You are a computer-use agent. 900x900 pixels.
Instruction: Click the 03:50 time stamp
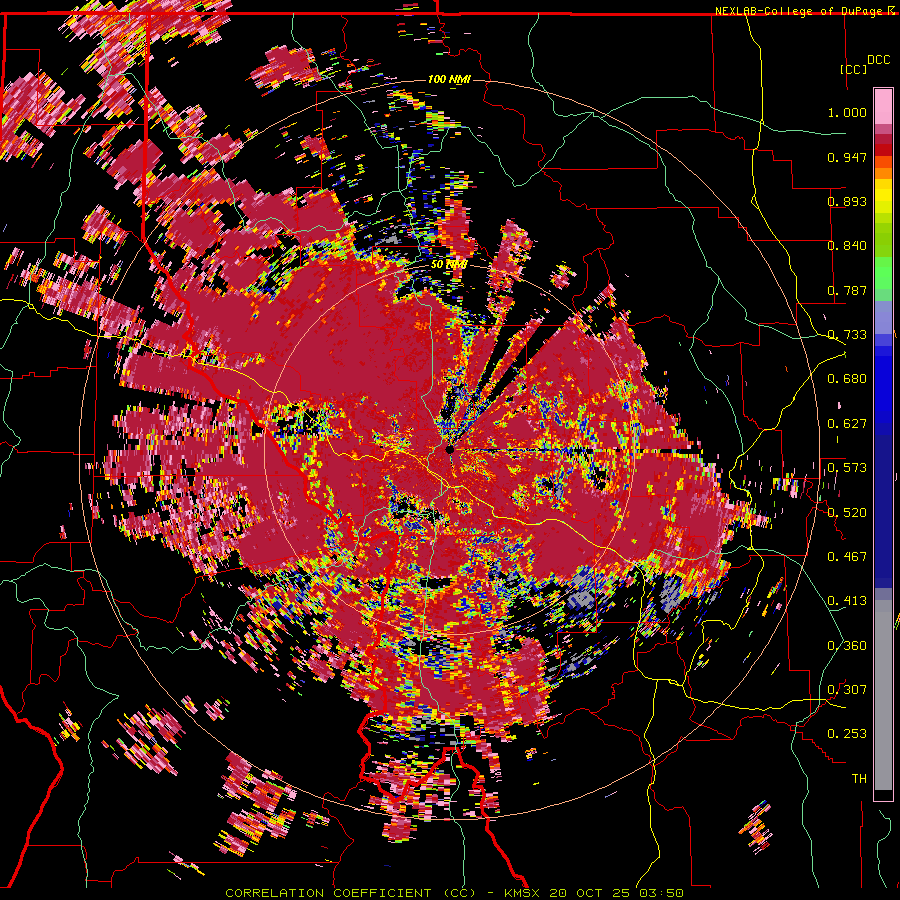pos(662,893)
